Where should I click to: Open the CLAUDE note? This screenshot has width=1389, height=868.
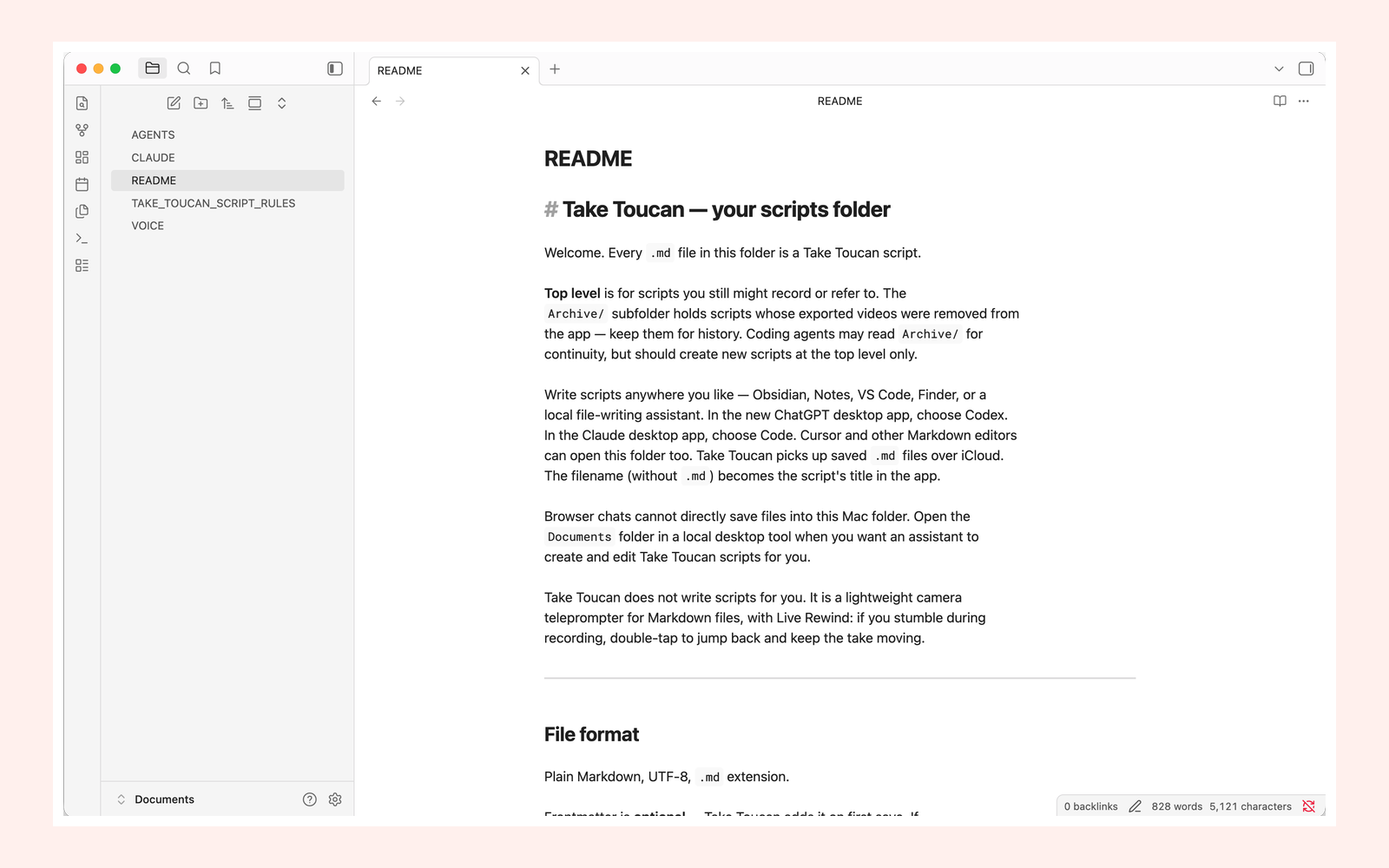click(x=227, y=157)
